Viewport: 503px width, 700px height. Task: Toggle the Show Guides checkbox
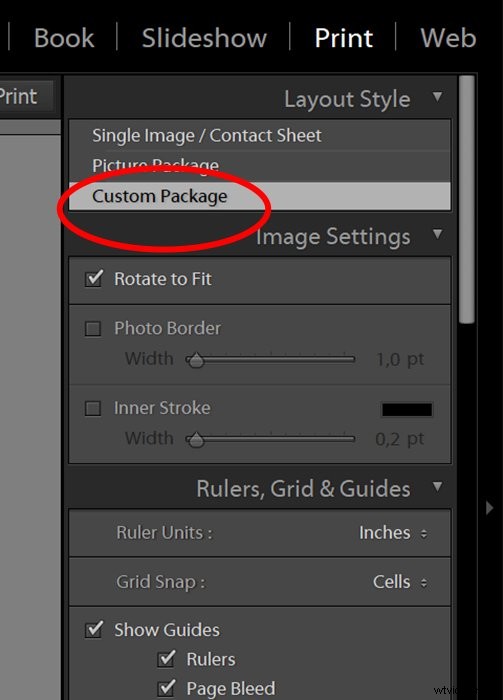tap(94, 629)
